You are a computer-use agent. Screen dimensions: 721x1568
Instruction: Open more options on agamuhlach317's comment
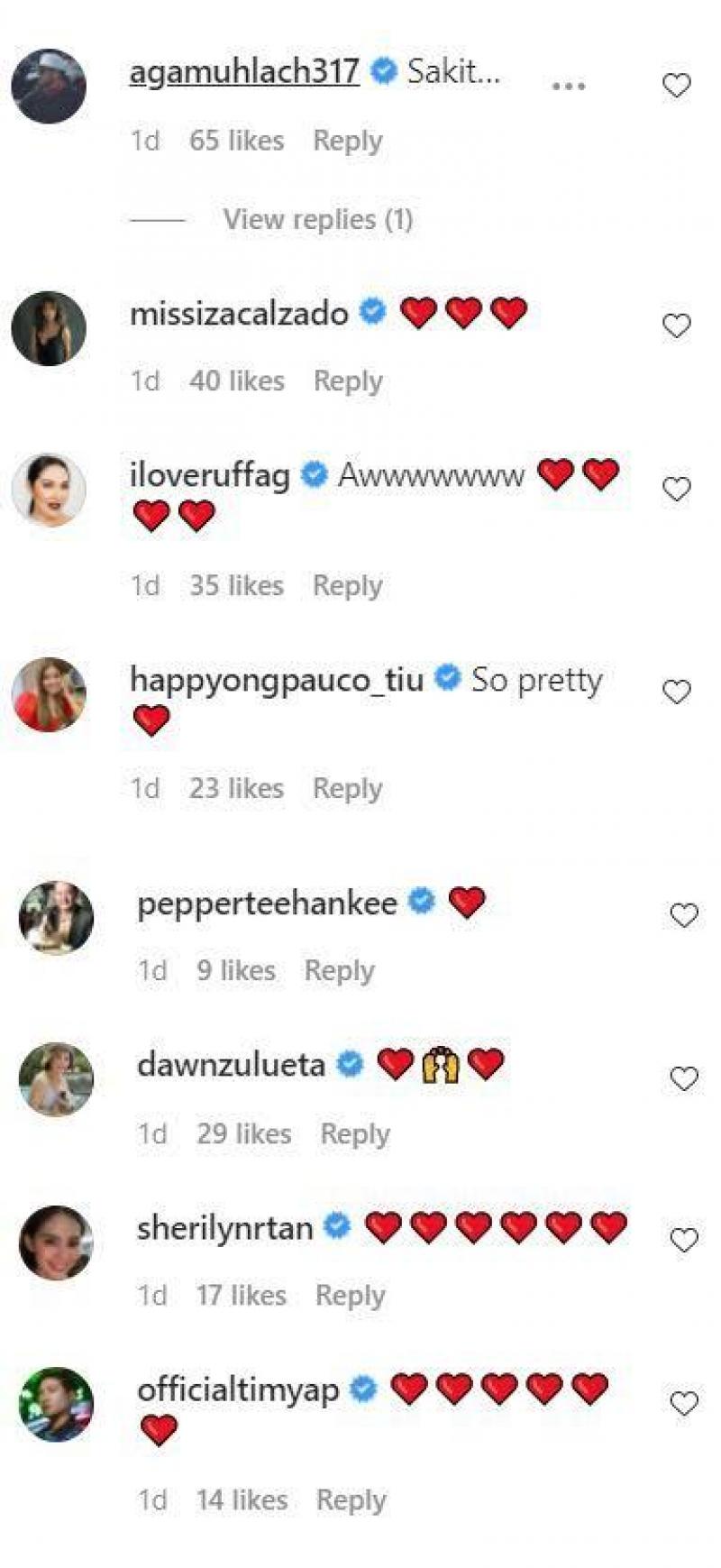[x=568, y=87]
